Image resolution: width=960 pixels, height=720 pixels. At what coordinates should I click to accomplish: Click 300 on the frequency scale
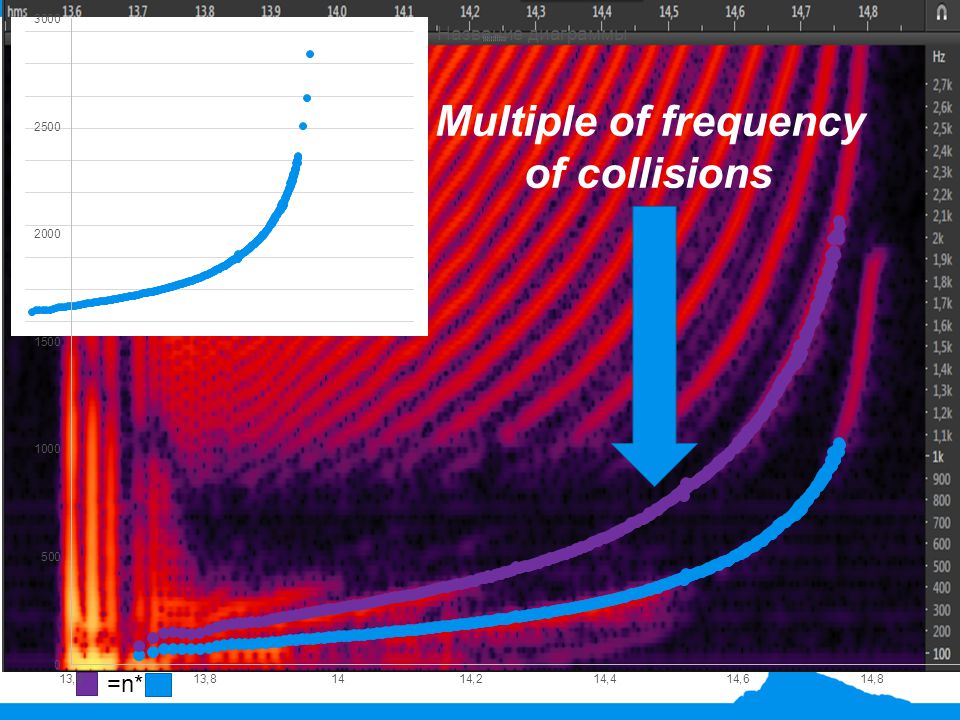click(942, 609)
